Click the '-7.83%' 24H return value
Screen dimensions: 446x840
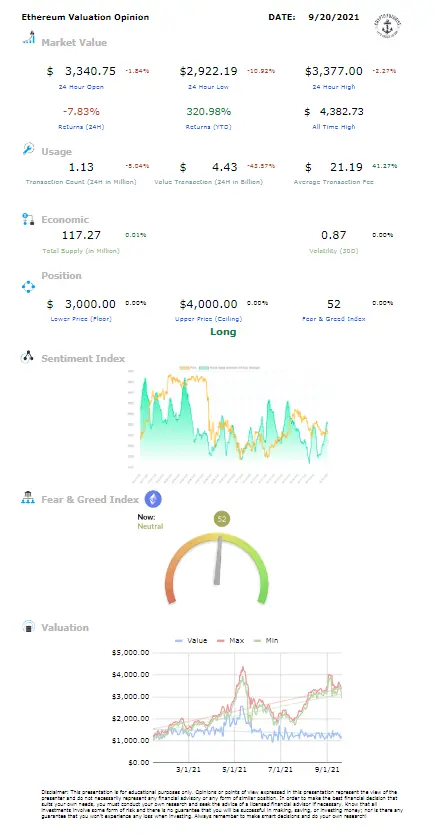[x=81, y=111]
